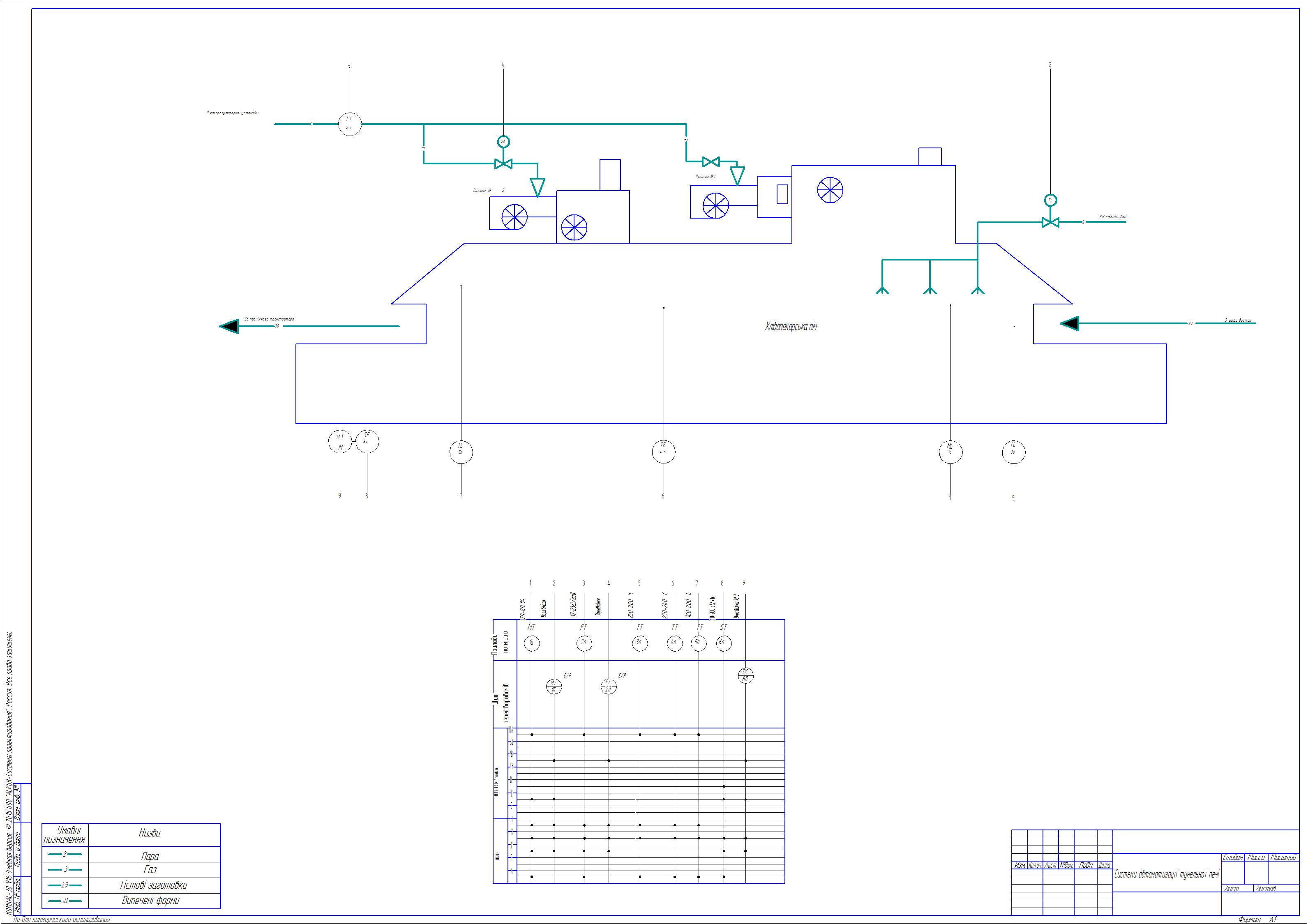Select the ME 1a humidity sensor circle
The image size is (1308, 924).
click(950, 452)
